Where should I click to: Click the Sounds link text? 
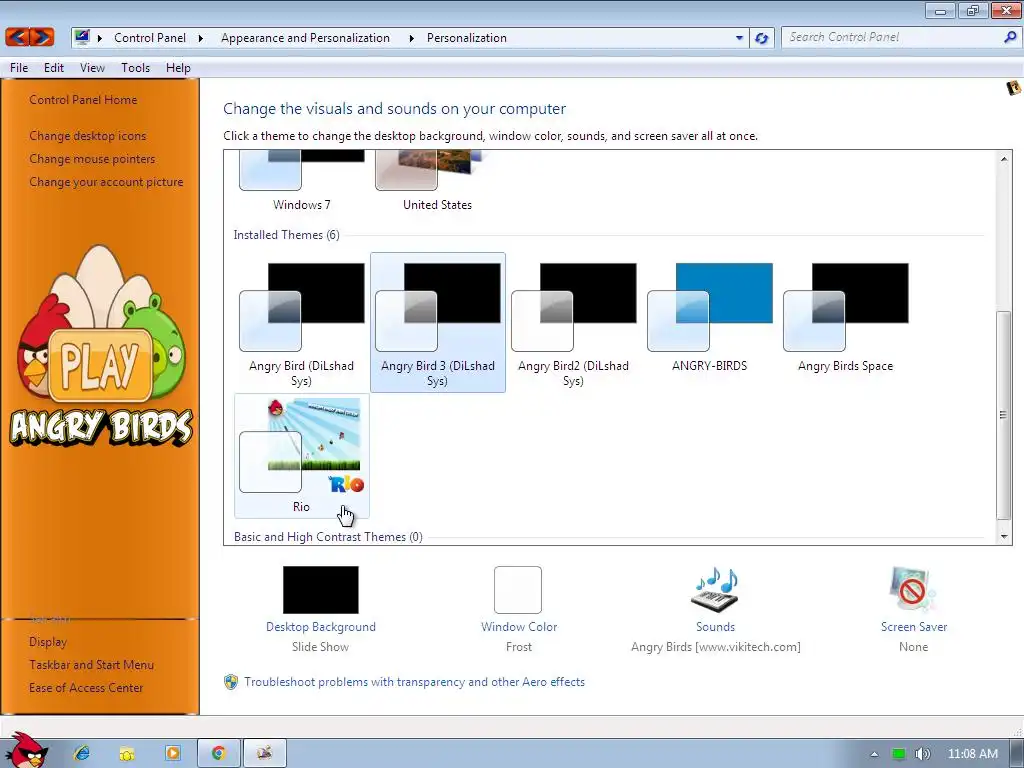pyautogui.click(x=715, y=627)
